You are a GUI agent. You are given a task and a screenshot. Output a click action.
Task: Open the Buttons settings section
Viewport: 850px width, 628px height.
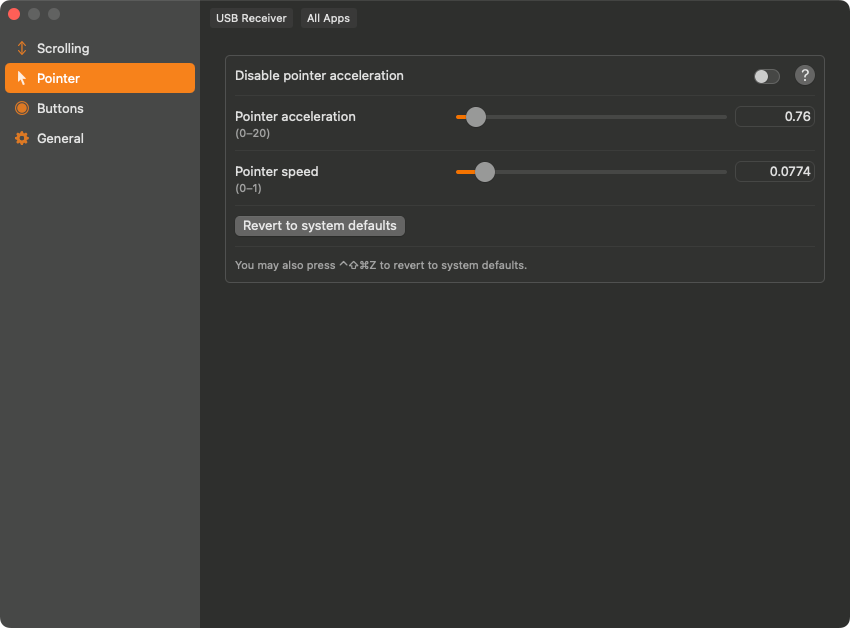60,108
